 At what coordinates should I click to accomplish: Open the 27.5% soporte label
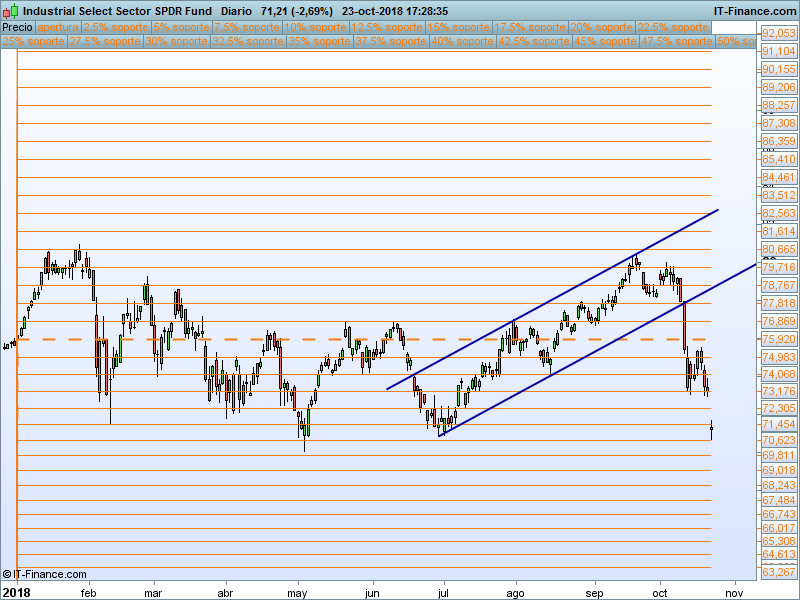pyautogui.click(x=105, y=41)
